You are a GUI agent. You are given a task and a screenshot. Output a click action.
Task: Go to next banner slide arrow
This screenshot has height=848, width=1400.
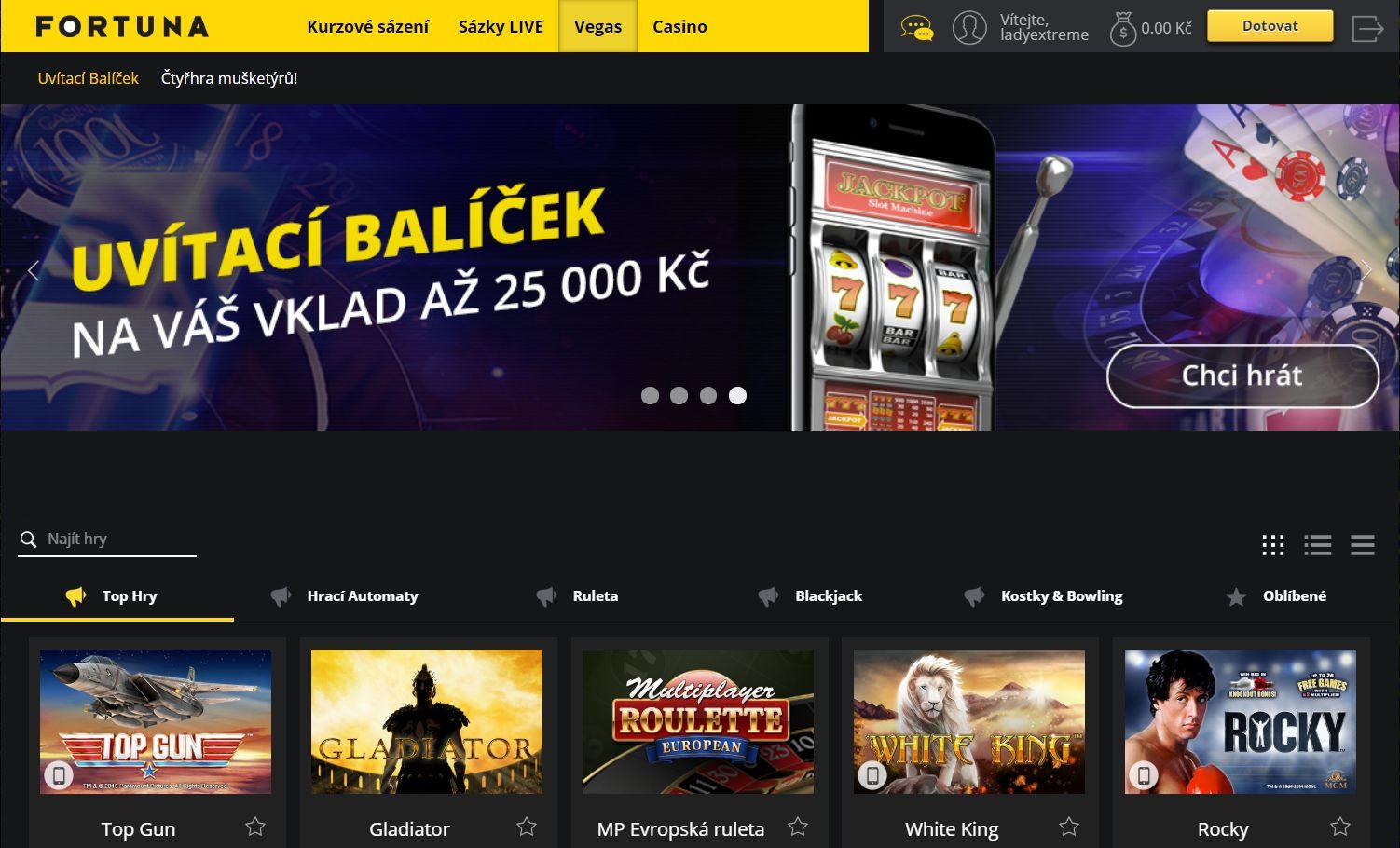coord(1366,270)
